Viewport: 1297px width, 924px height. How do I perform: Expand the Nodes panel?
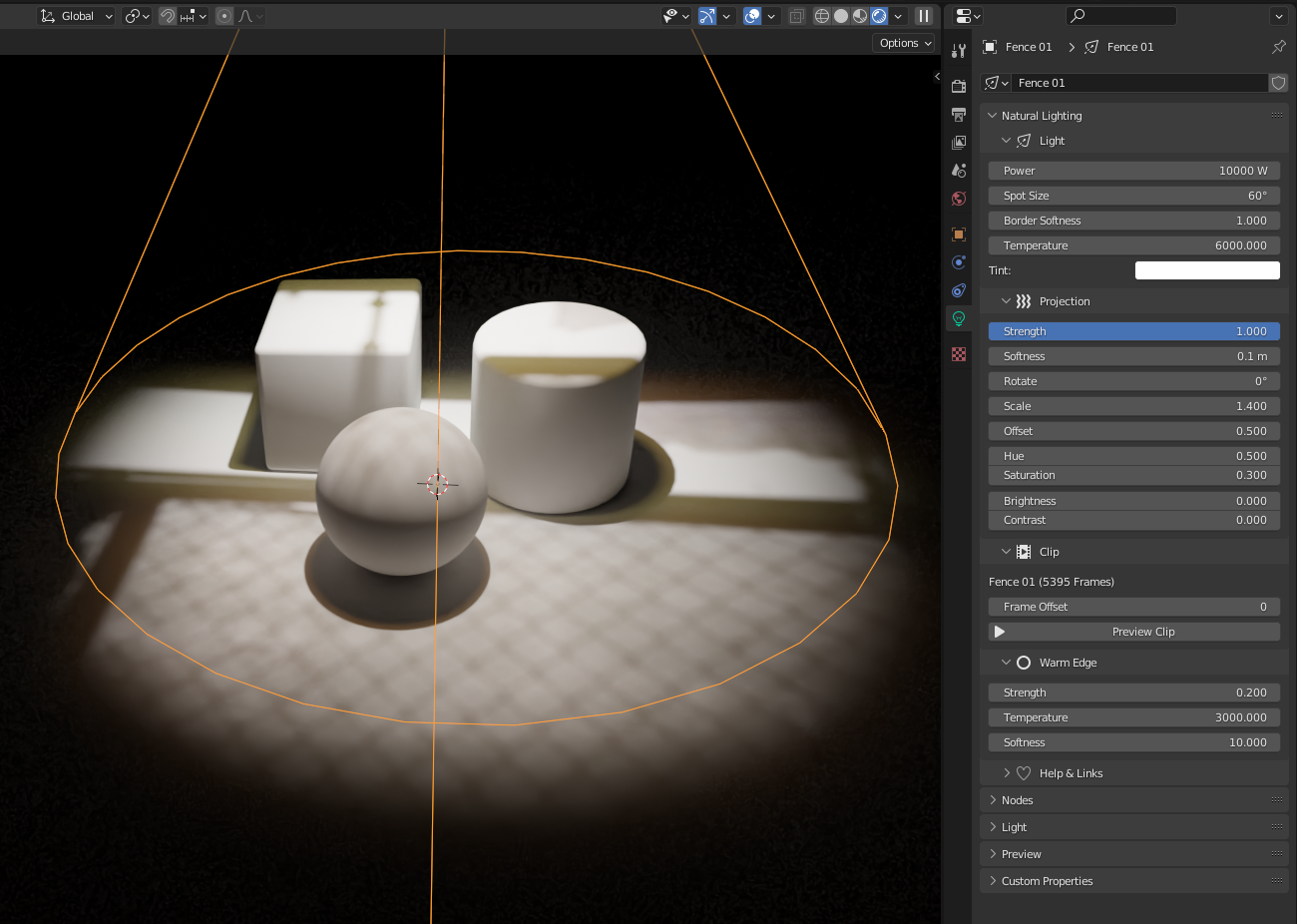pos(1017,800)
